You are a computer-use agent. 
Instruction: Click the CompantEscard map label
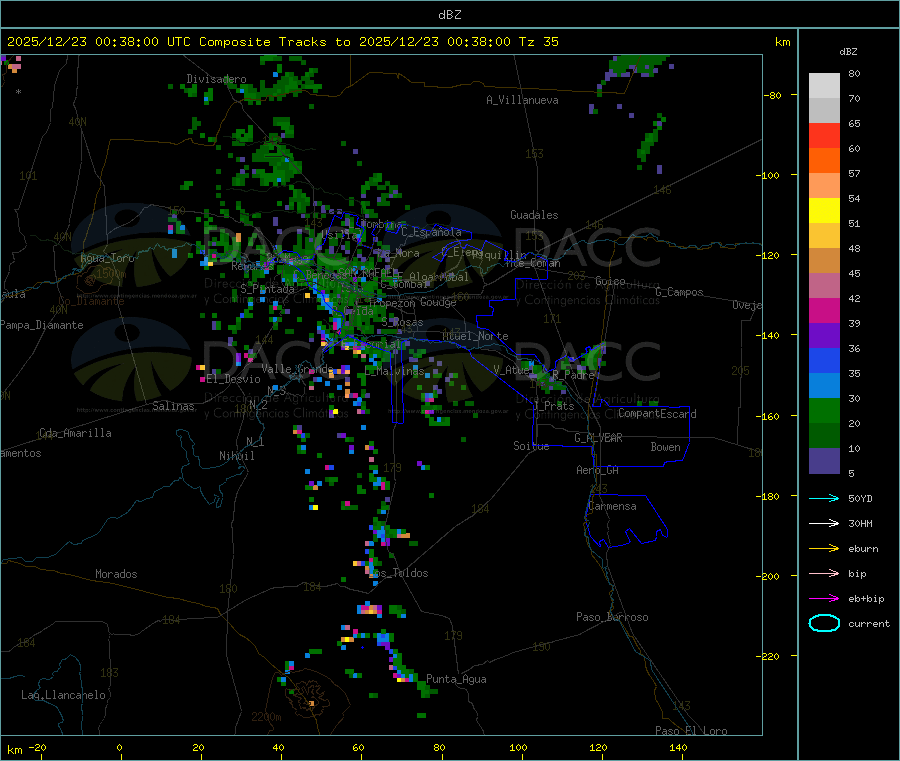click(x=657, y=414)
